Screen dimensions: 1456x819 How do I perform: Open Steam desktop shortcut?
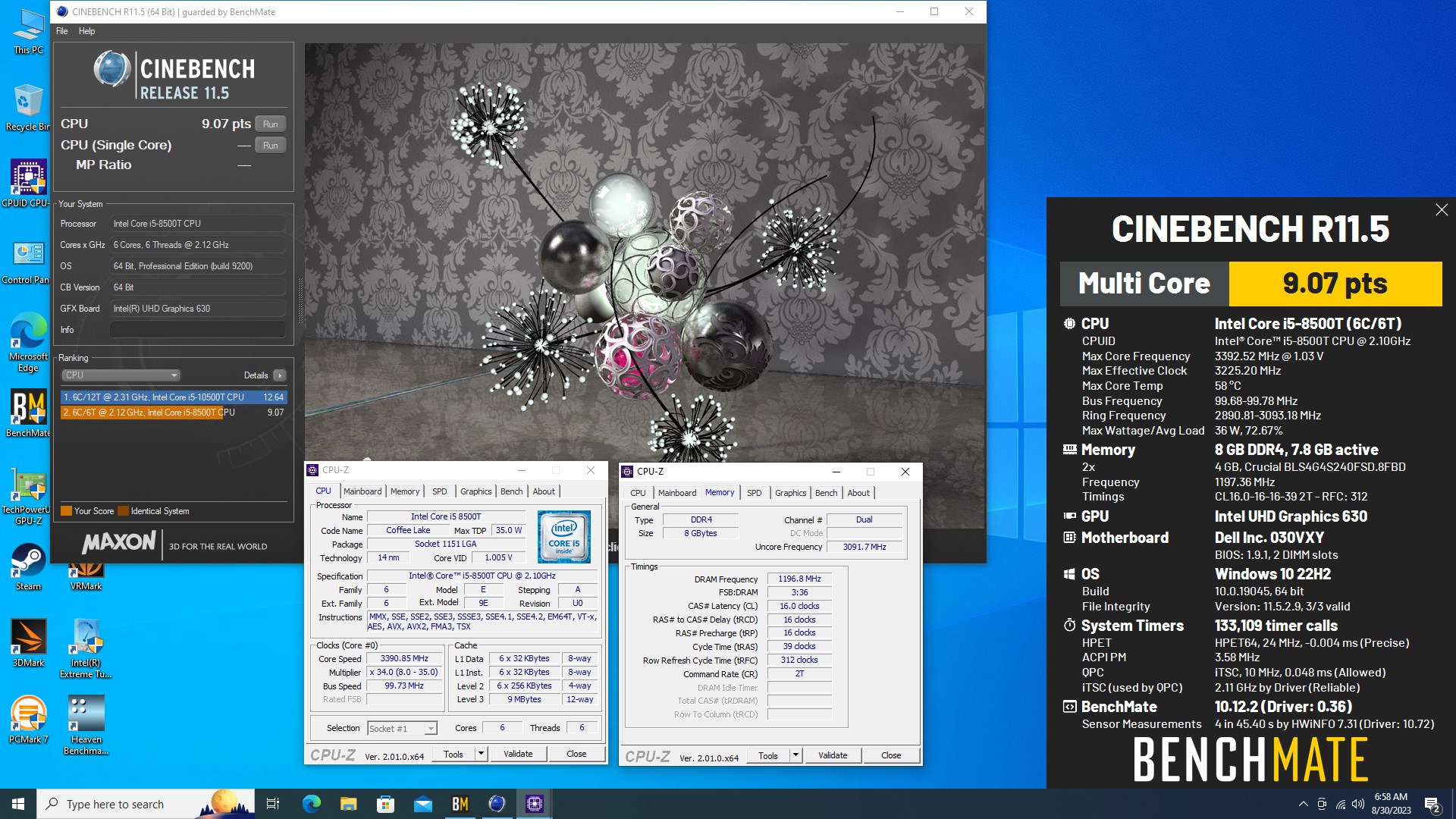pos(28,567)
